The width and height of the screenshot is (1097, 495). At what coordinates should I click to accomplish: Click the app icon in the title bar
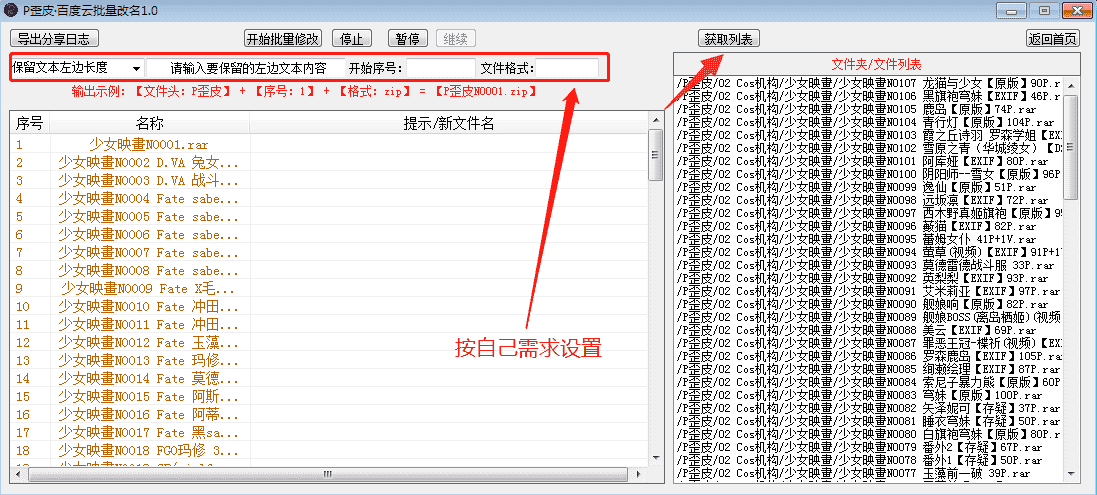[11, 11]
